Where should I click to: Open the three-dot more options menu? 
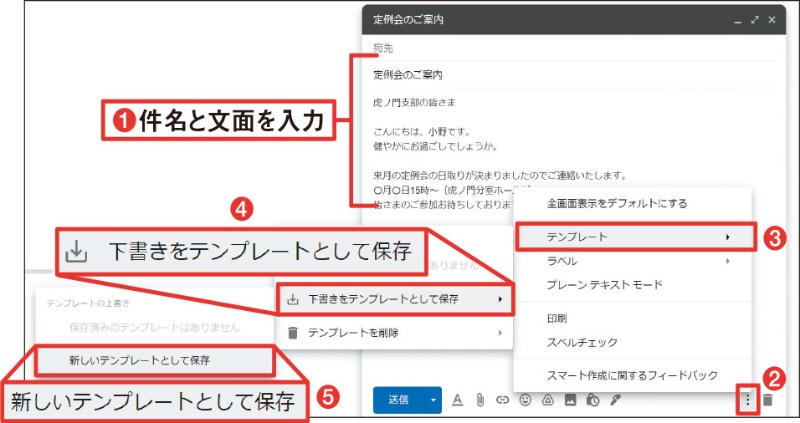pos(746,400)
